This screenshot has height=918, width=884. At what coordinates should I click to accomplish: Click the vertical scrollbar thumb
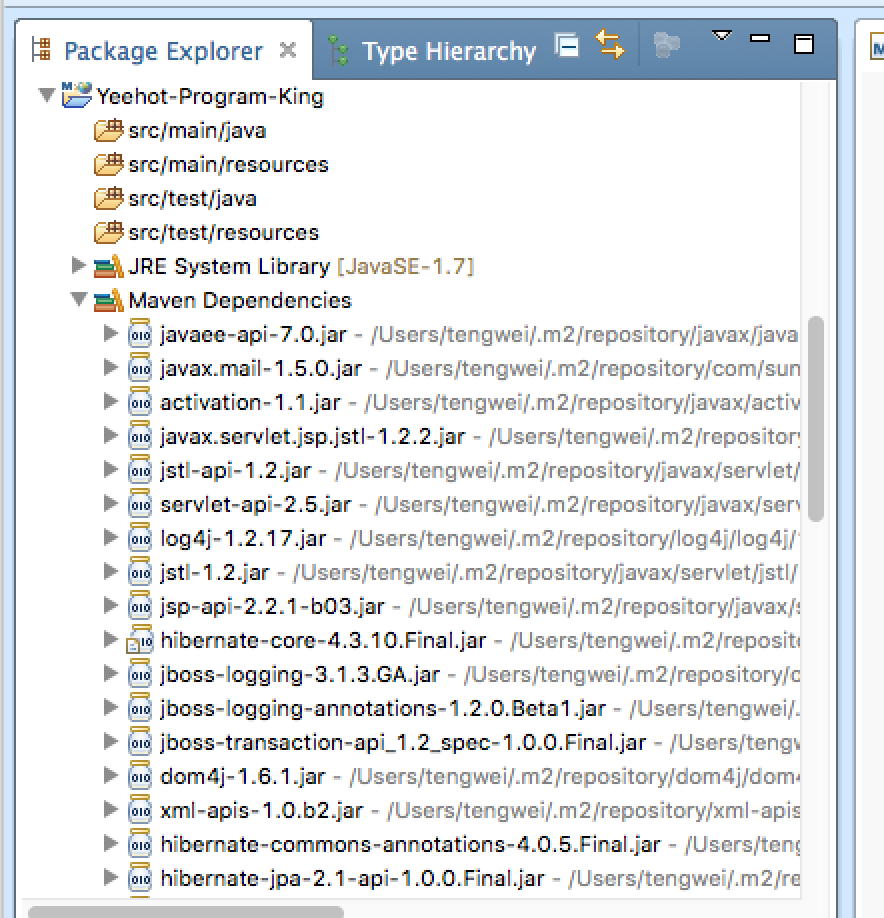point(816,419)
